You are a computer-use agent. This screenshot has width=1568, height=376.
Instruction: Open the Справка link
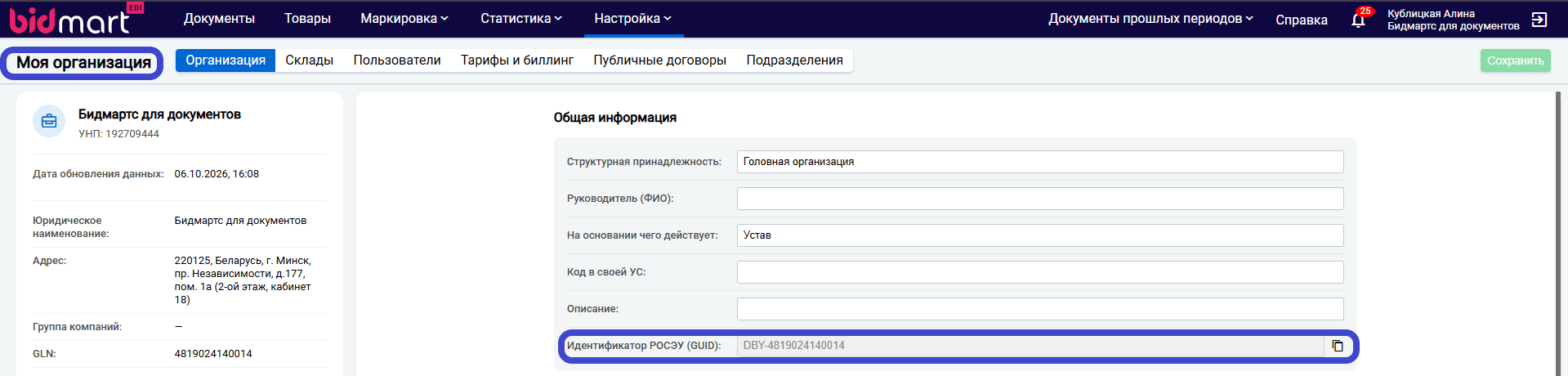click(1302, 20)
